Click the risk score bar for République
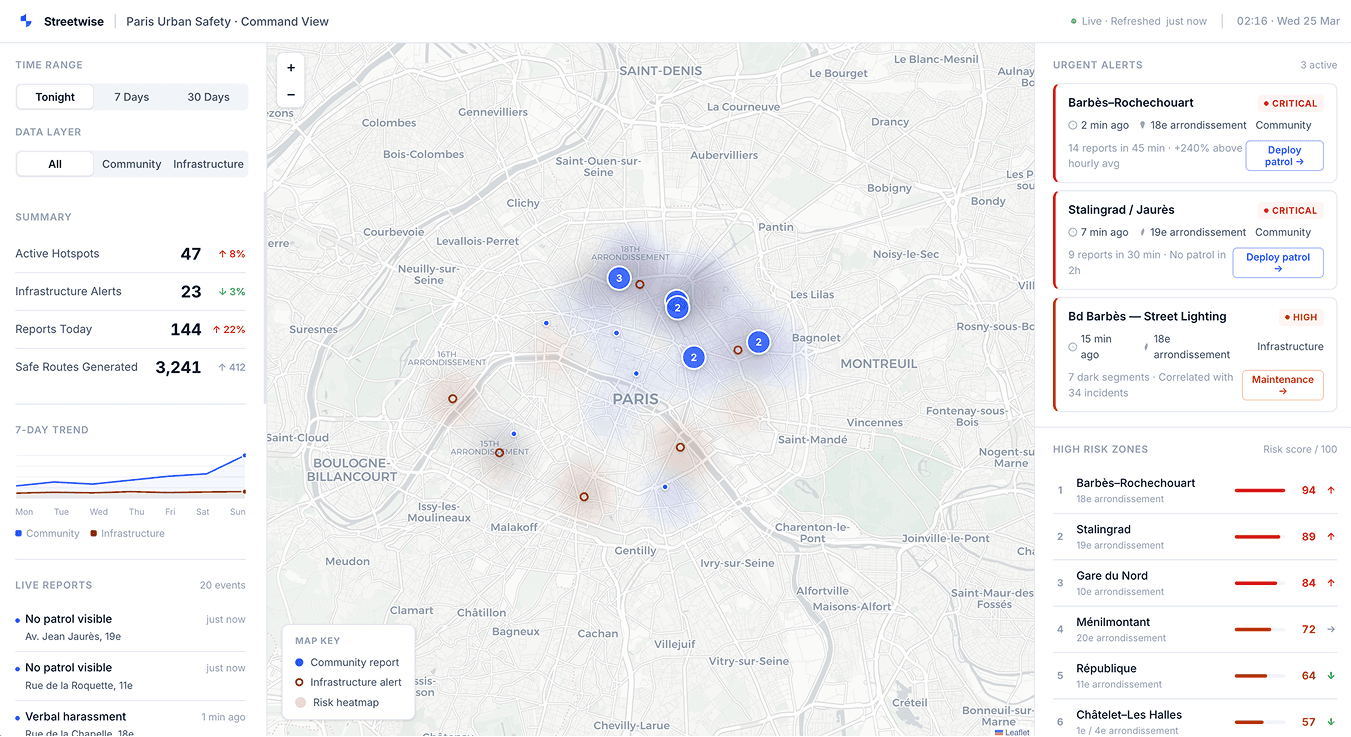The image size is (1351, 737). point(1259,676)
